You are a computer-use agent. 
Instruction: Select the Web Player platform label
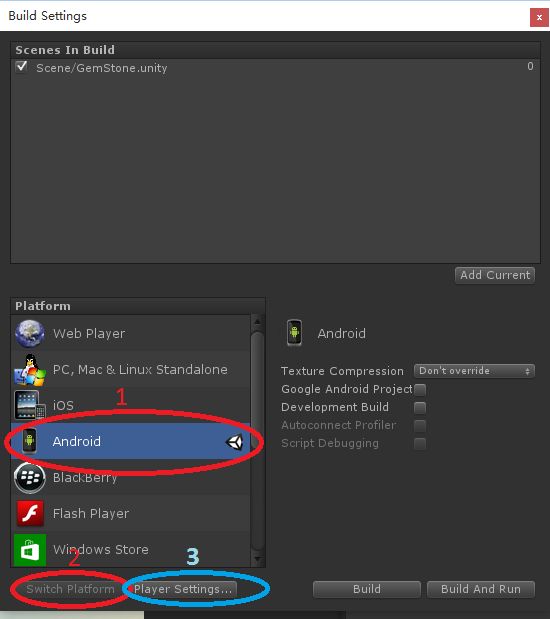(89, 334)
